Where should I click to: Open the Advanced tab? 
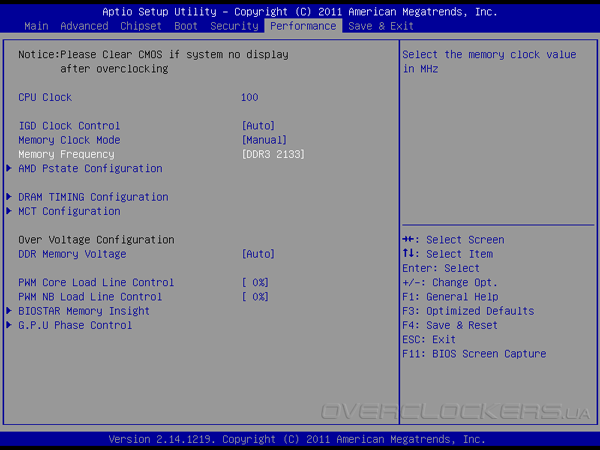tap(84, 26)
